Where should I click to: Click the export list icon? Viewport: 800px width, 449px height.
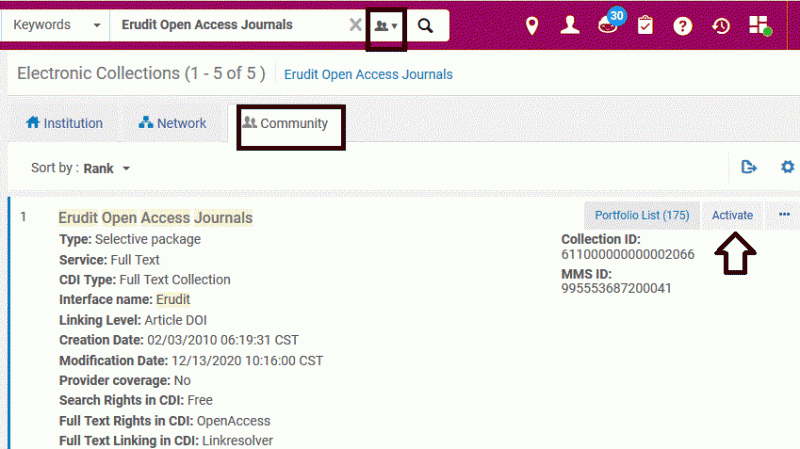(x=748, y=167)
